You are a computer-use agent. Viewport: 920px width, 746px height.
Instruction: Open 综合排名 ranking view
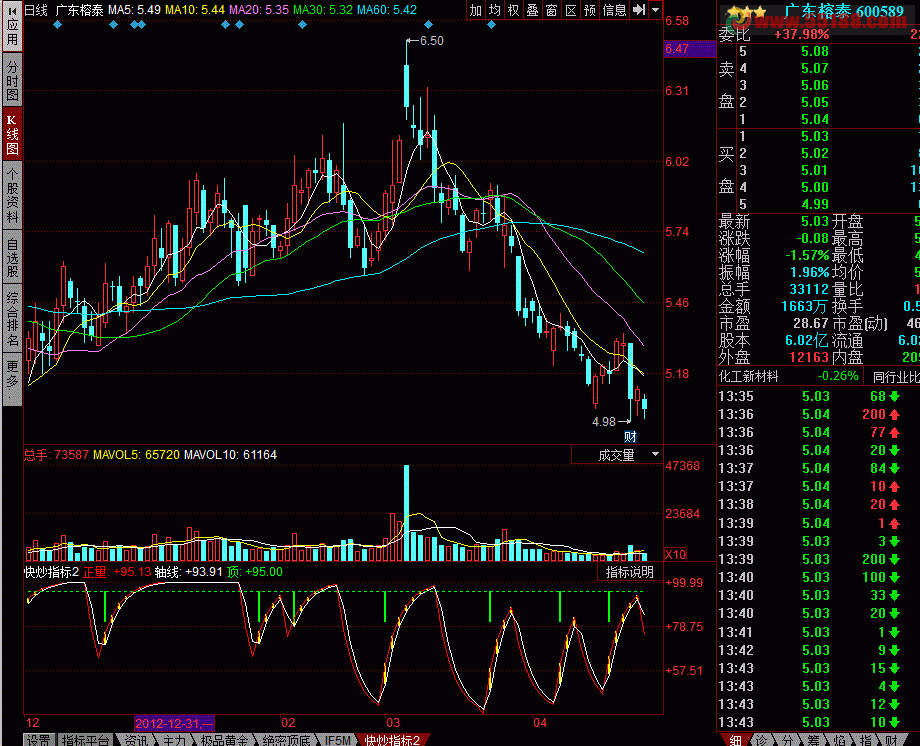pos(12,319)
